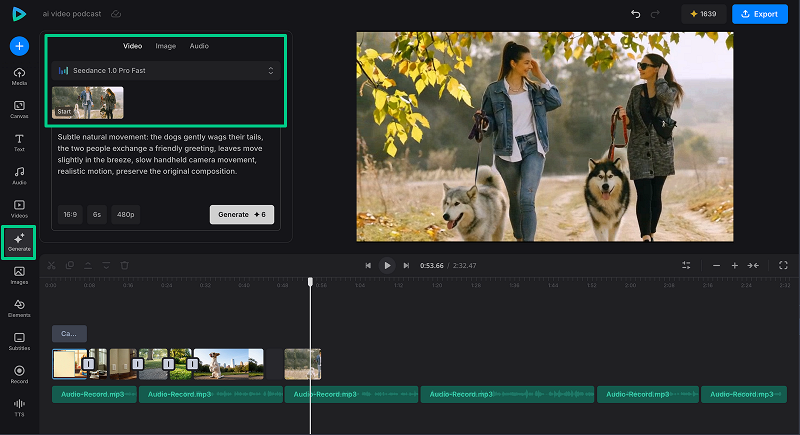Screen dimensions: 800x435
Task: Click the blue plus add button
Action: [x=19, y=46]
